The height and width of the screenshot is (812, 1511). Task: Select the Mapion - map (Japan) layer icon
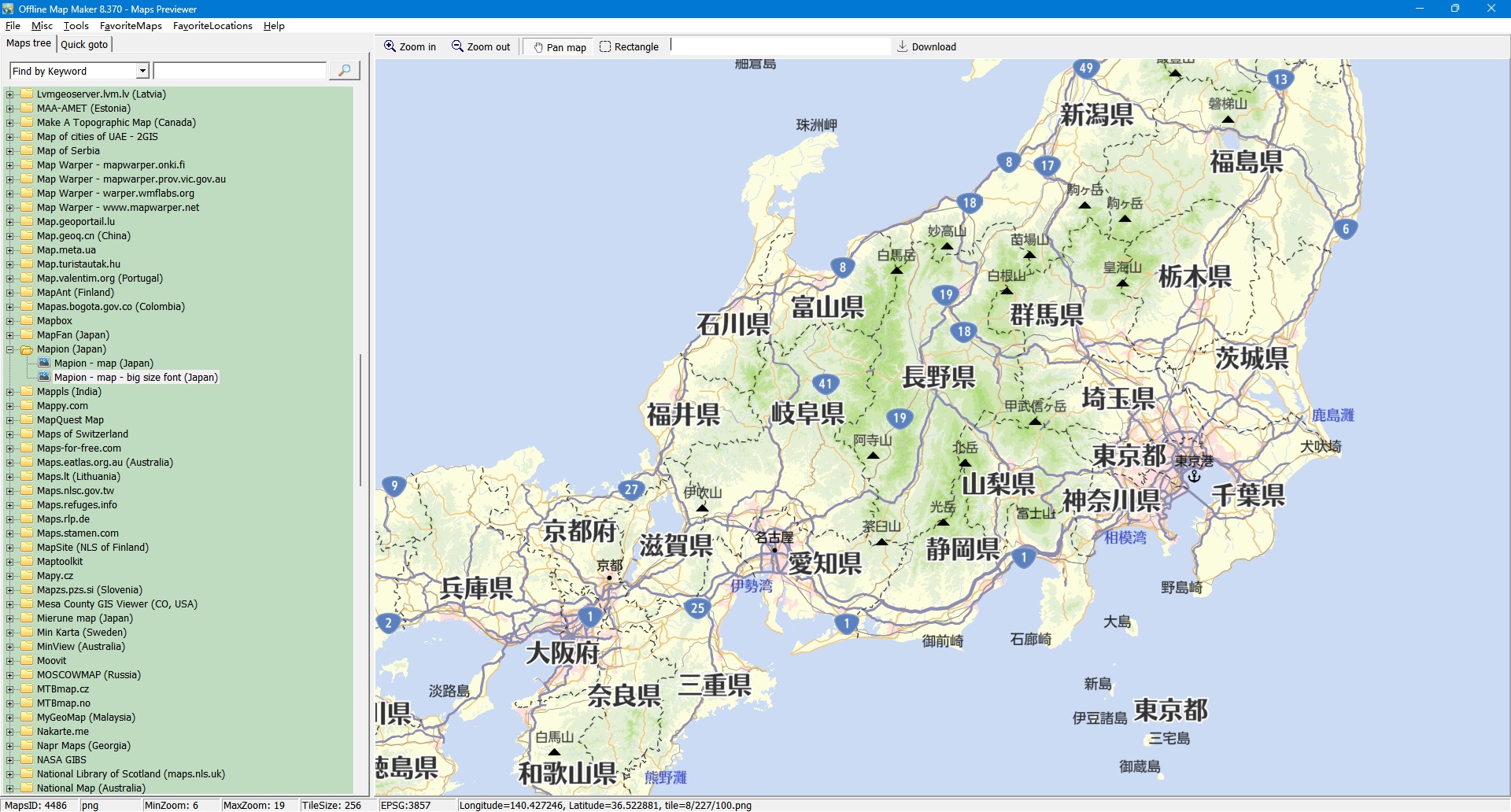click(x=44, y=364)
